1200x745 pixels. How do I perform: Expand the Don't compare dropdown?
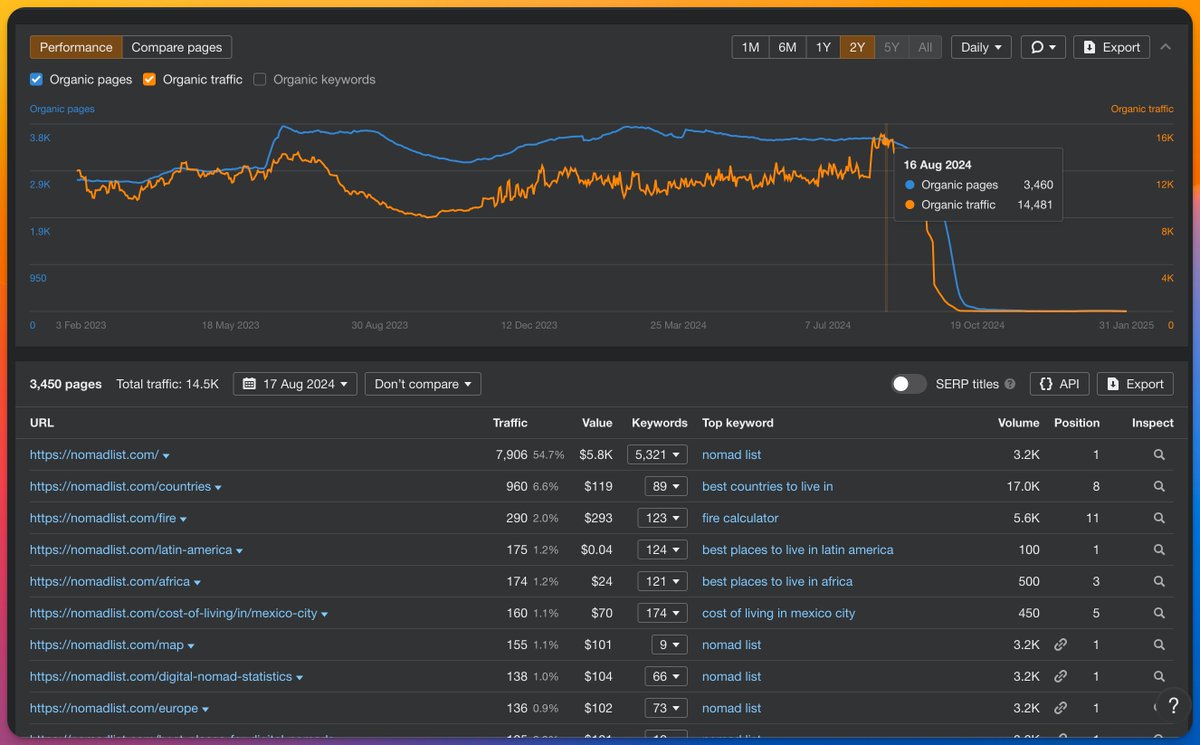423,384
